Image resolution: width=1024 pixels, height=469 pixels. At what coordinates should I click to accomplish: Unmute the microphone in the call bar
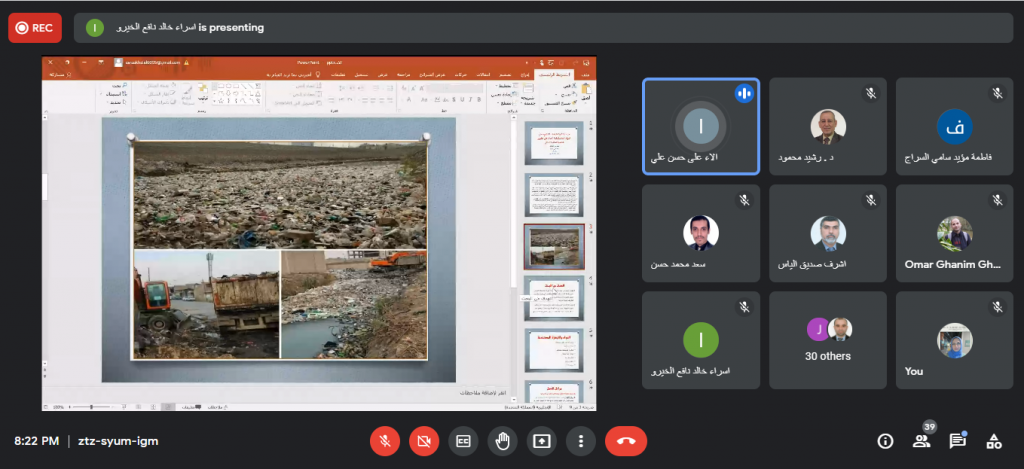pos(385,441)
